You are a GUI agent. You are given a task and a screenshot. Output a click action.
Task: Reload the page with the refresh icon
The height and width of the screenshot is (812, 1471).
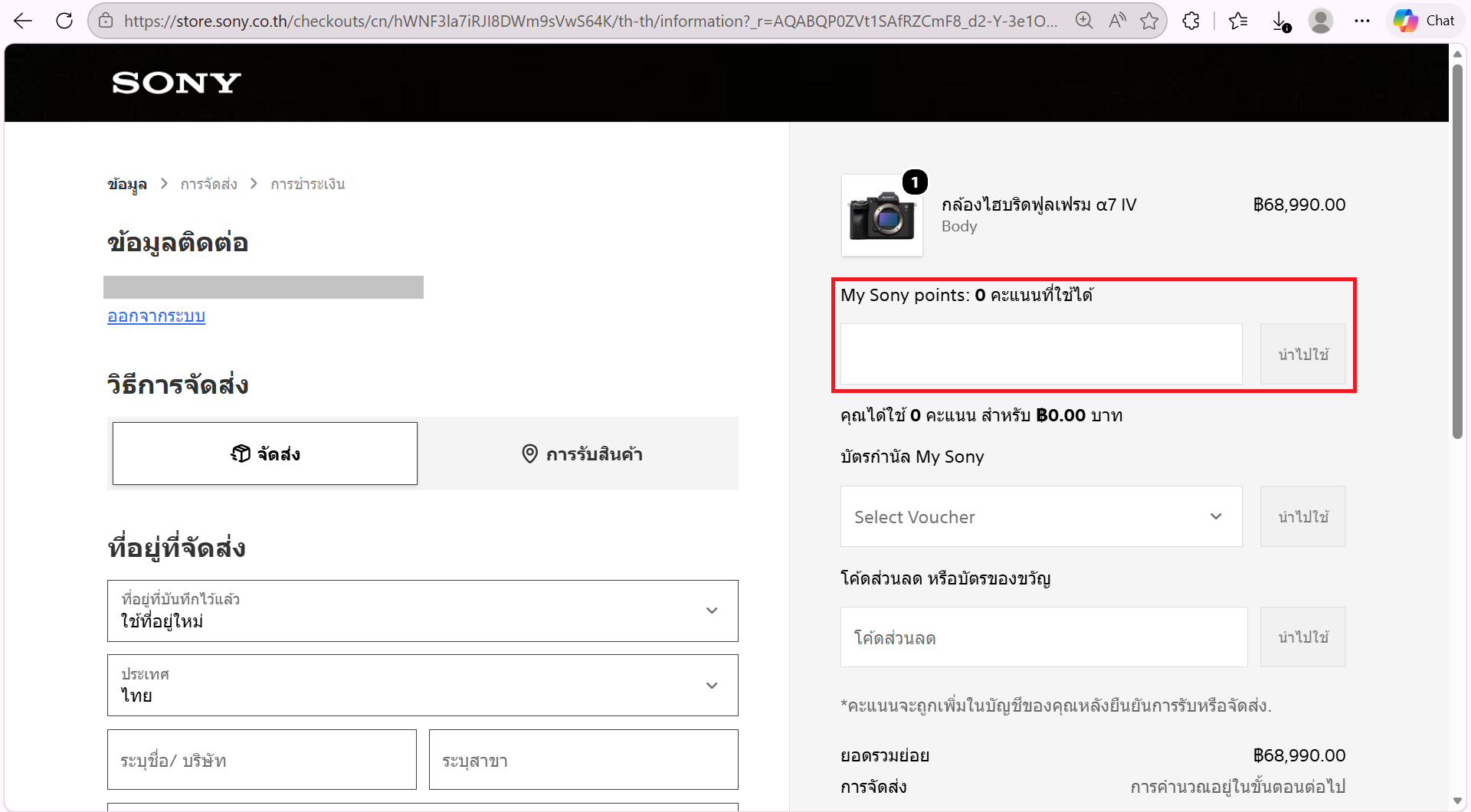[64, 21]
